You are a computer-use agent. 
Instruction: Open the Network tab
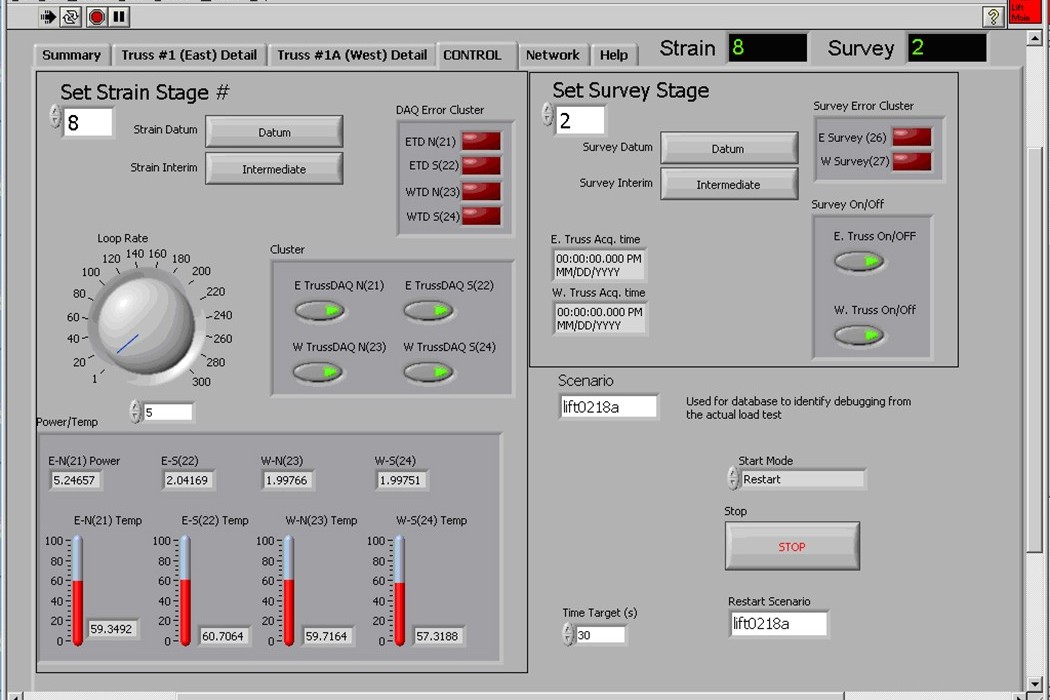(552, 55)
